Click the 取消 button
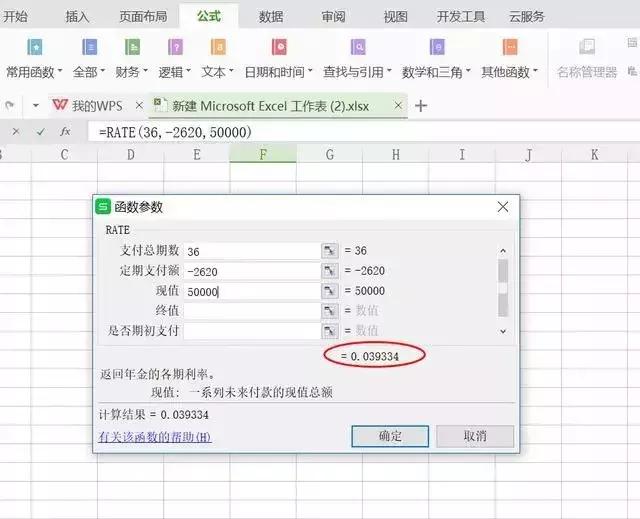The width and height of the screenshot is (640, 519). tap(475, 436)
